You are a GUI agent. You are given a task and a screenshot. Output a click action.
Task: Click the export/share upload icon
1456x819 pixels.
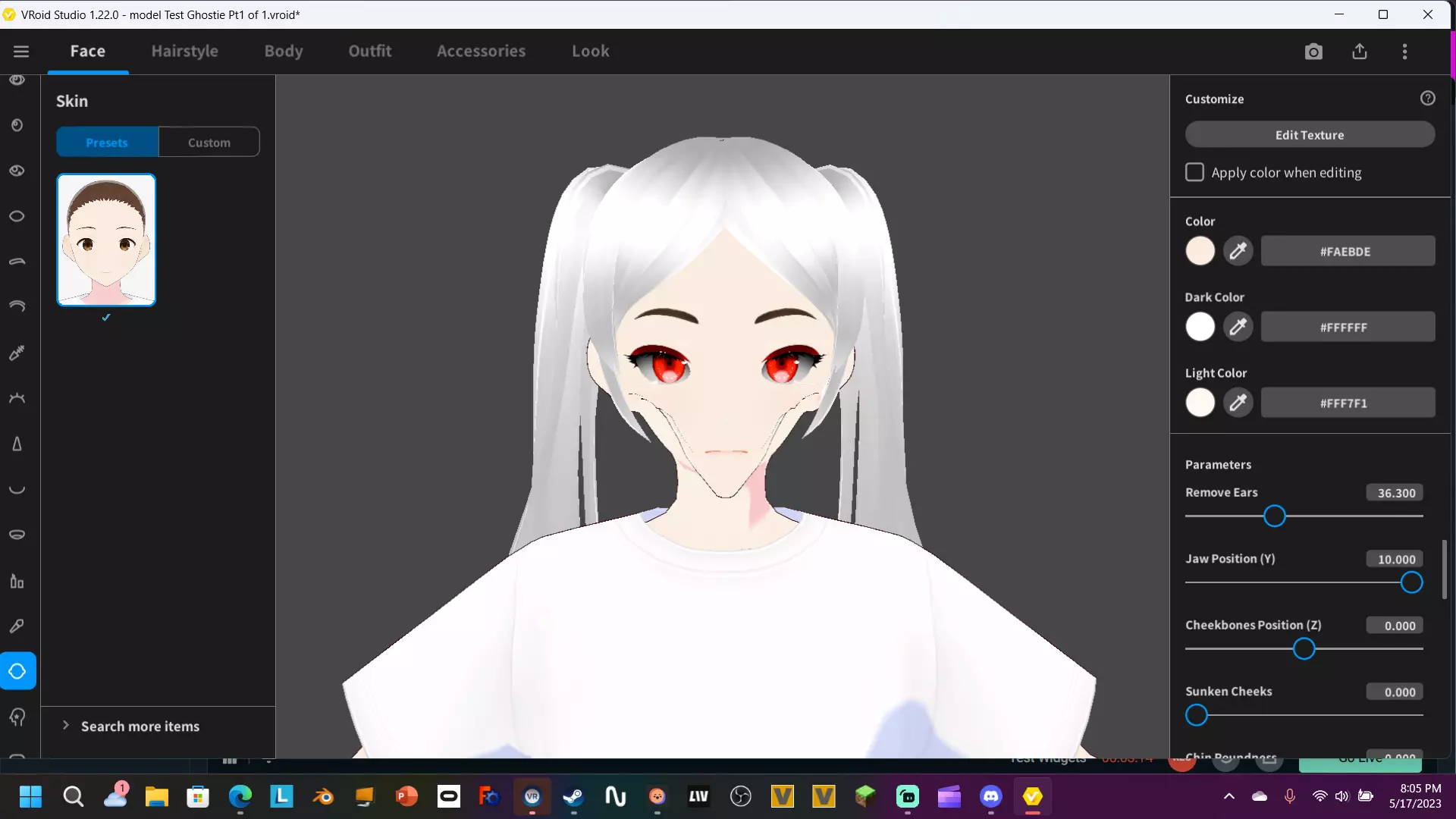[1360, 51]
